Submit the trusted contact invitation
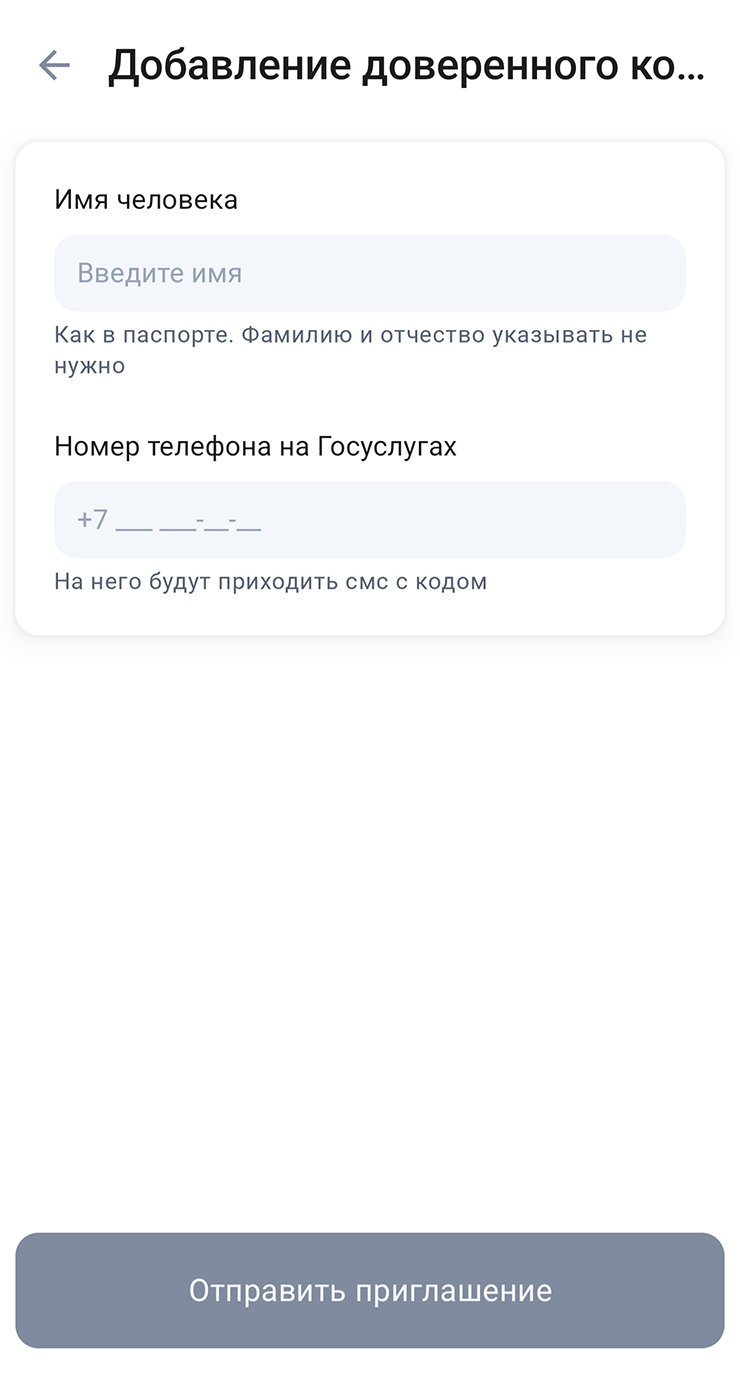The width and height of the screenshot is (740, 1381). 370,1290
